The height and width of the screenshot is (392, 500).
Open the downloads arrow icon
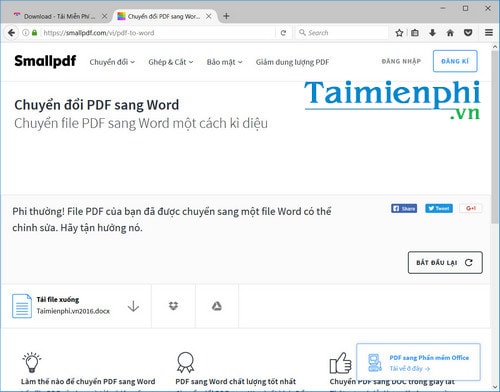pos(432,33)
